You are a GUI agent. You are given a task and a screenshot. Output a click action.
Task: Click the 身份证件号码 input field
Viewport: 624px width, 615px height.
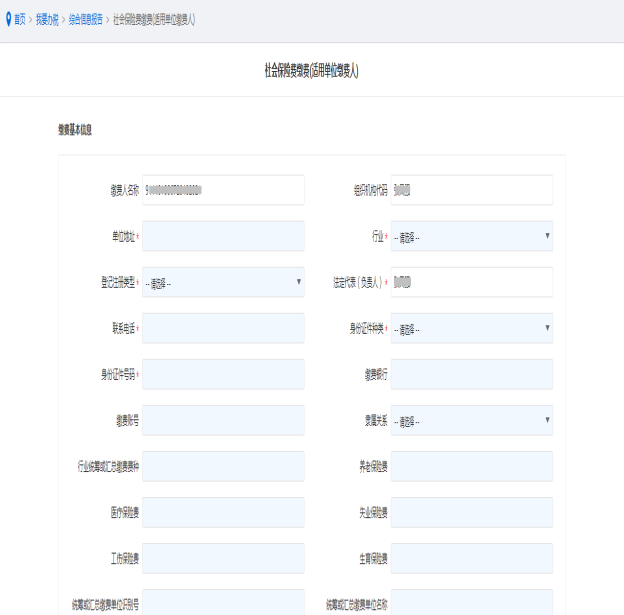tap(223, 374)
